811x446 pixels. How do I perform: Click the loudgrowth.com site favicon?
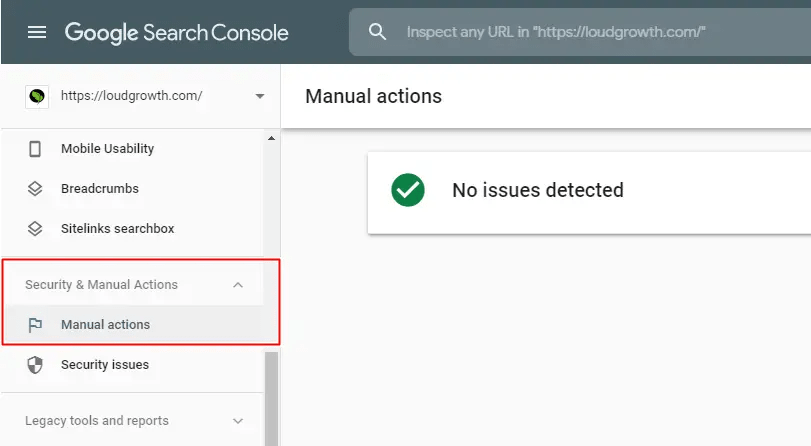[37, 96]
